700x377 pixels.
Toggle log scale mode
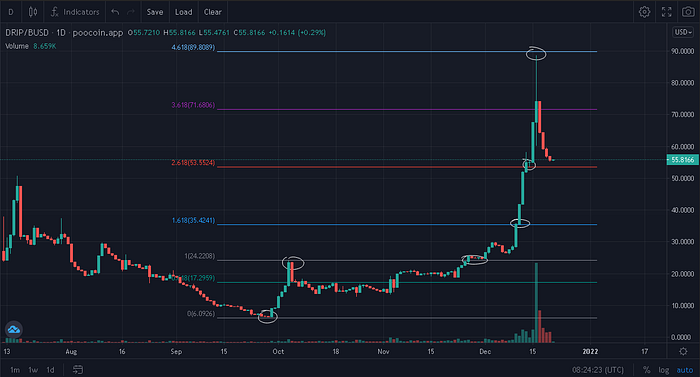[x=664, y=370]
